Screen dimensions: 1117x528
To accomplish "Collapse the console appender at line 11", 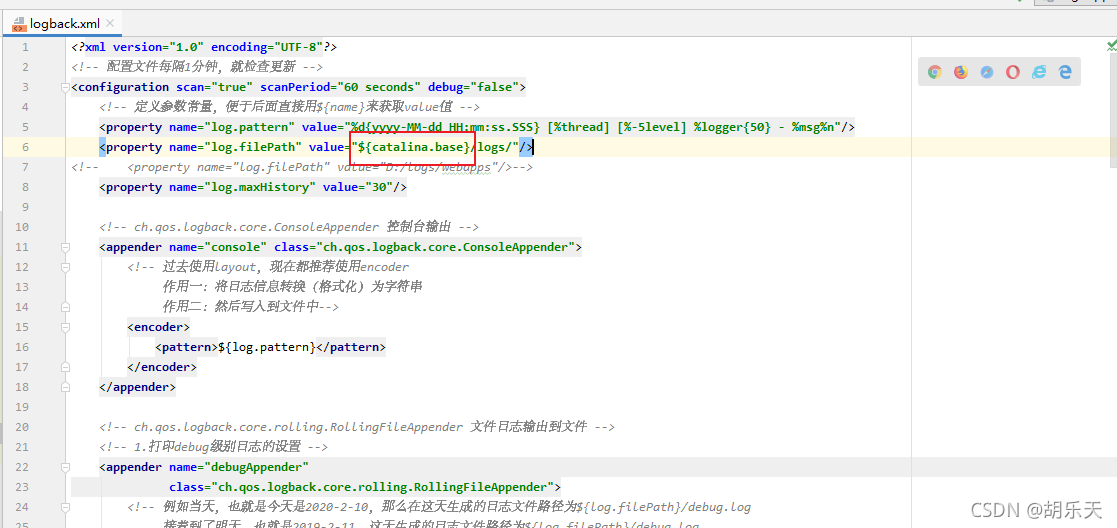I will tap(66, 247).
